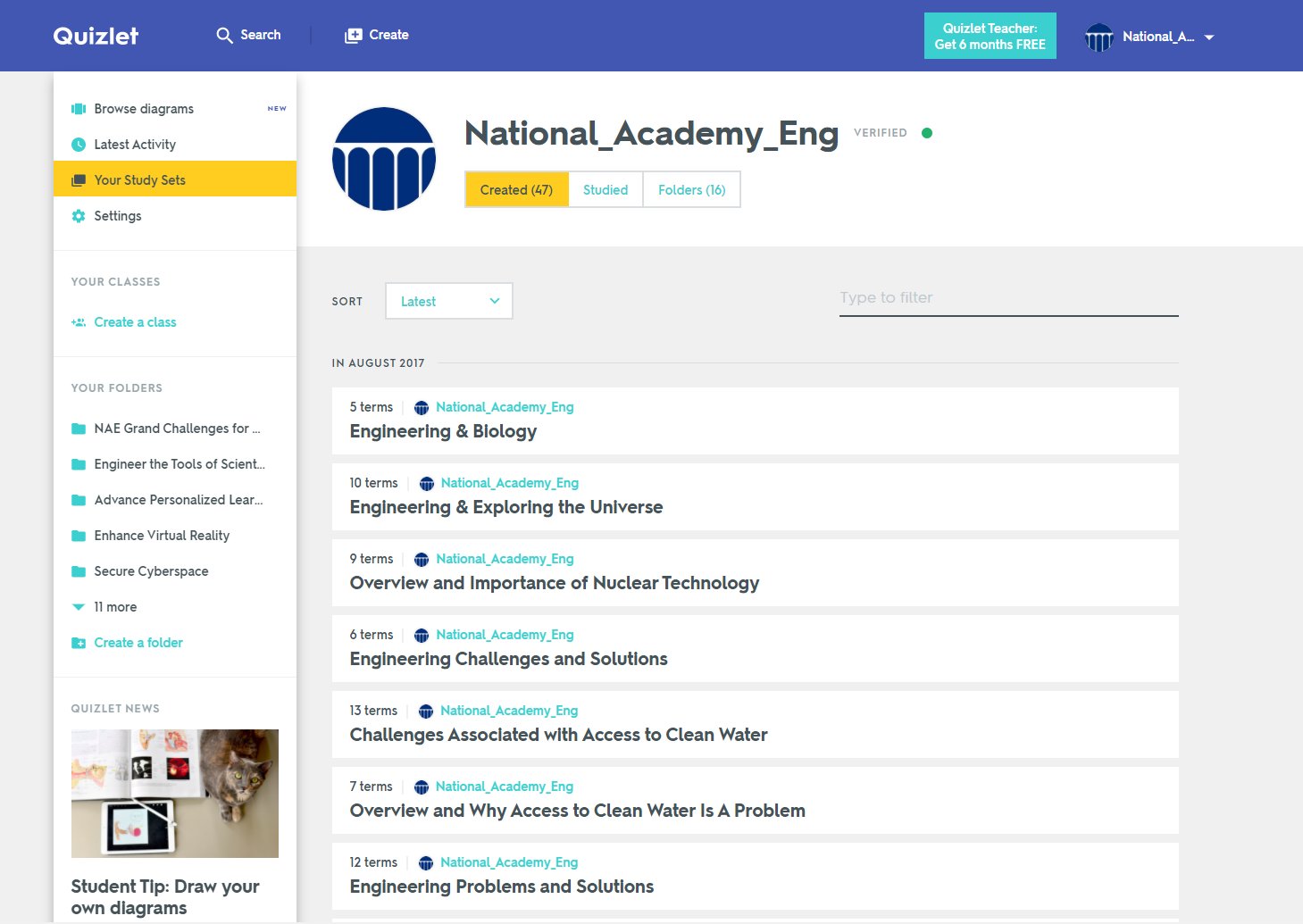Open Browse diagrams in sidebar

tap(175, 109)
